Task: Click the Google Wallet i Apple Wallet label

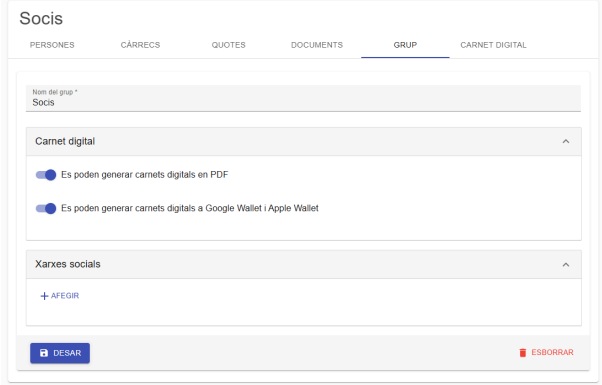Action: 190,208
